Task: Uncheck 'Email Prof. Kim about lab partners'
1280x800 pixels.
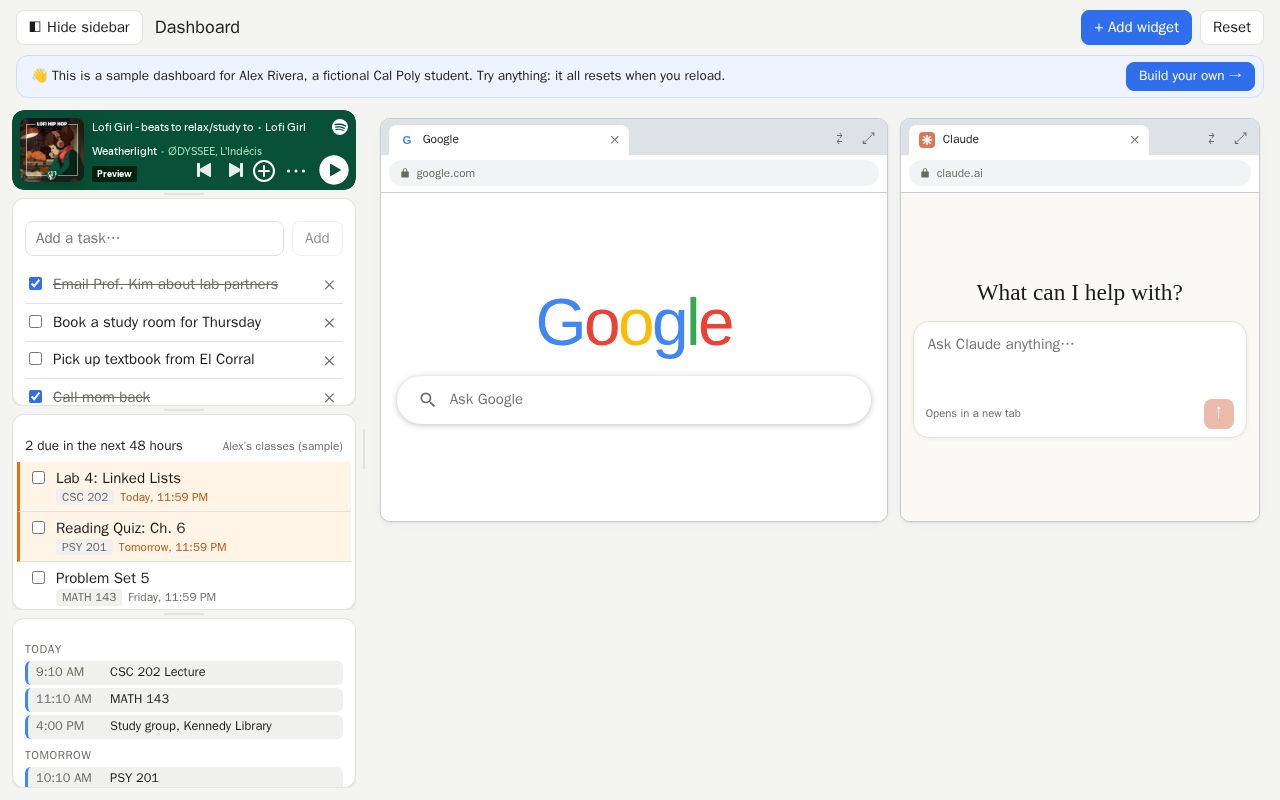Action: (x=36, y=284)
